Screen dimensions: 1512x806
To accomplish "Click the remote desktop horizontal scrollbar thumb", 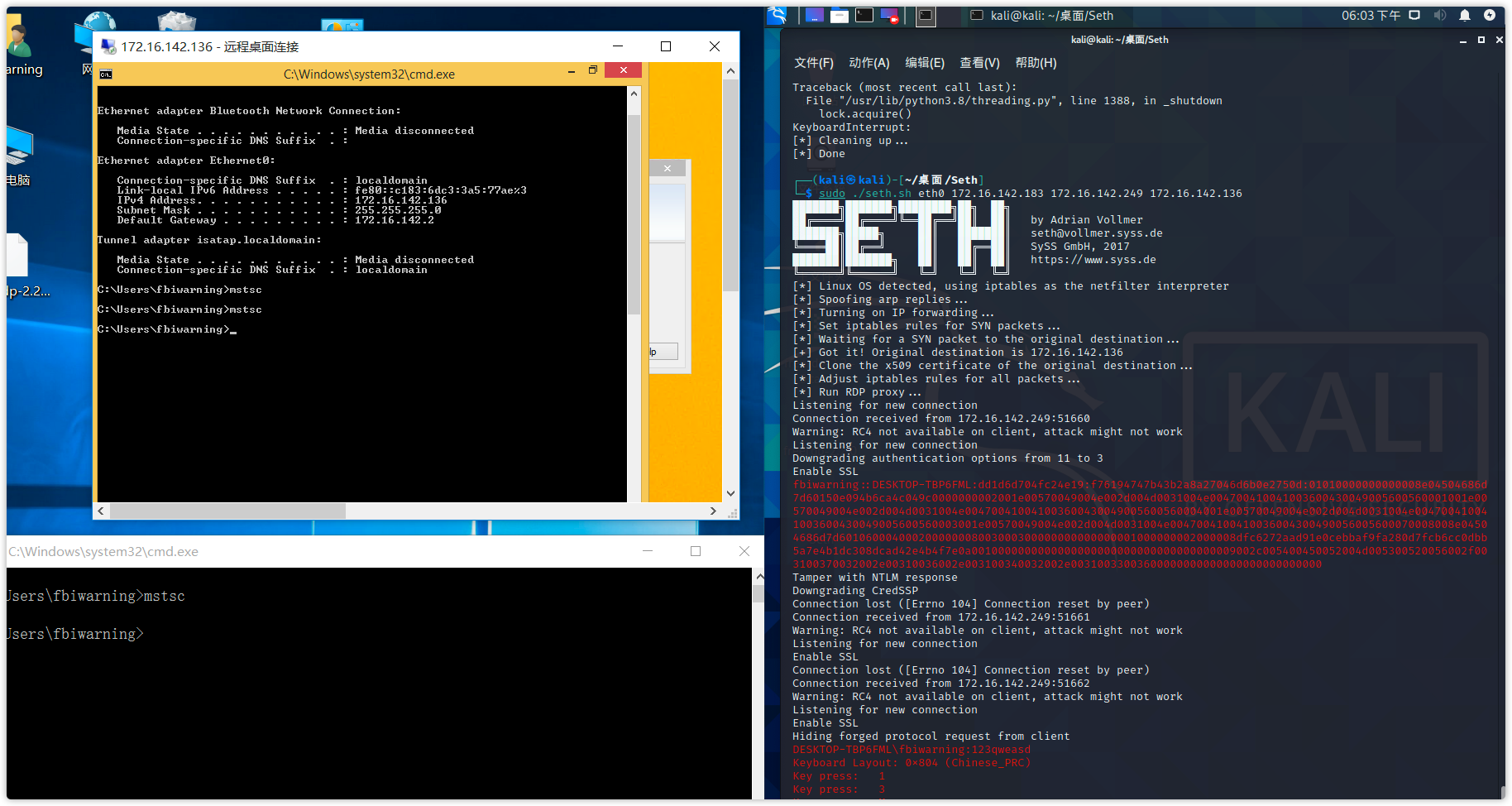I will click(227, 511).
